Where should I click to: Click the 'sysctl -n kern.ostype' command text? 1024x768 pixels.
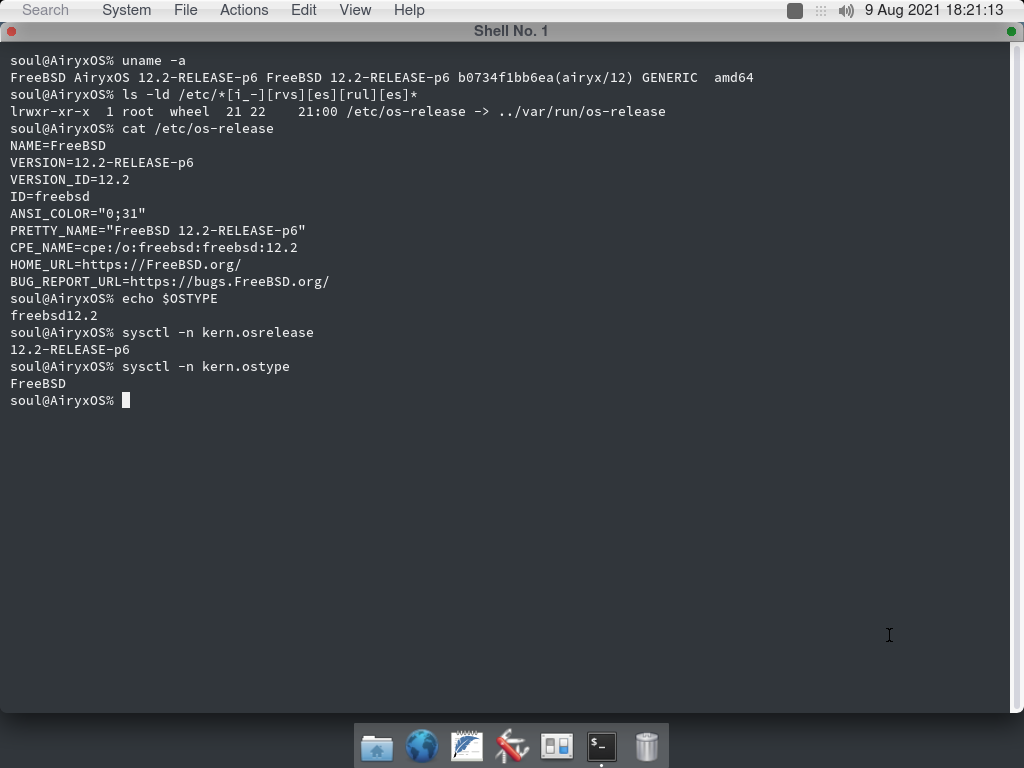[206, 366]
